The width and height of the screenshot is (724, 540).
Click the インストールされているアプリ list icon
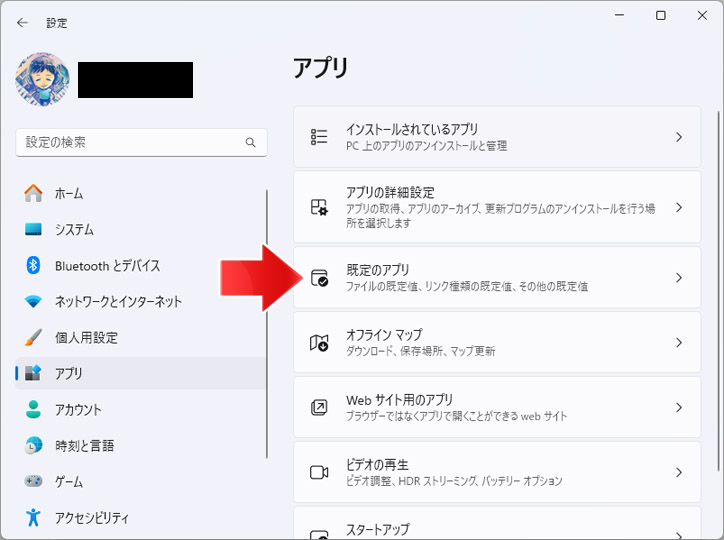(319, 137)
